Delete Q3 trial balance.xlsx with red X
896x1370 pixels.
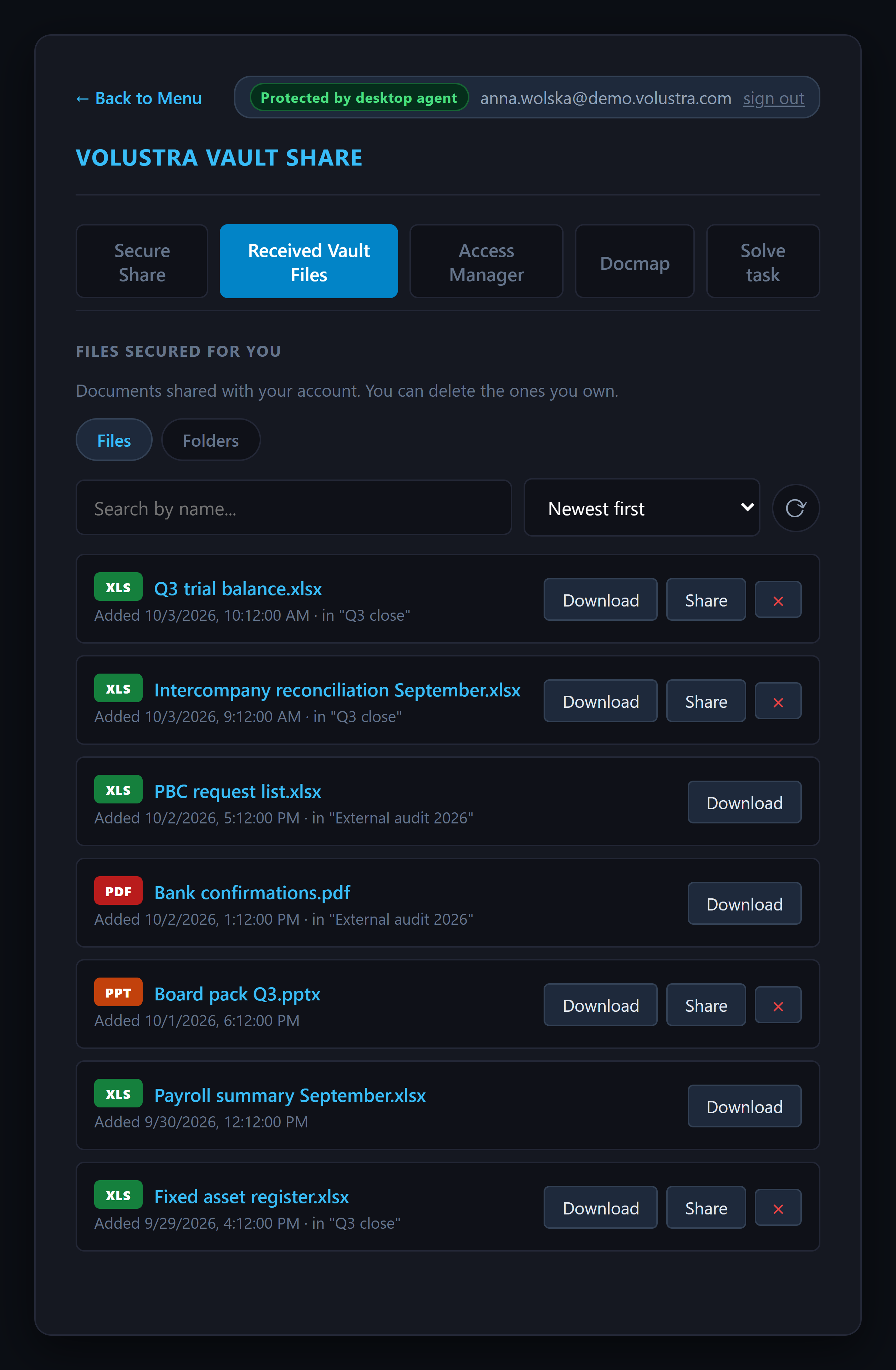point(778,600)
